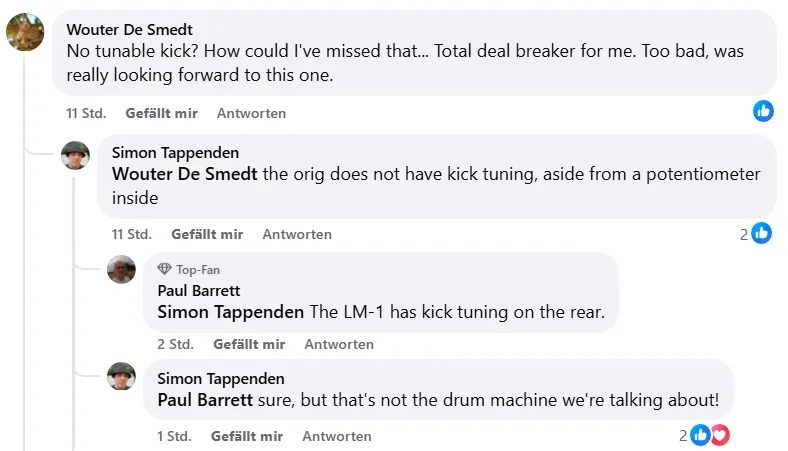The width and height of the screenshot is (788, 451).
Task: Toggle Gefällt mir on Simon's first reply
Action: pos(207,234)
